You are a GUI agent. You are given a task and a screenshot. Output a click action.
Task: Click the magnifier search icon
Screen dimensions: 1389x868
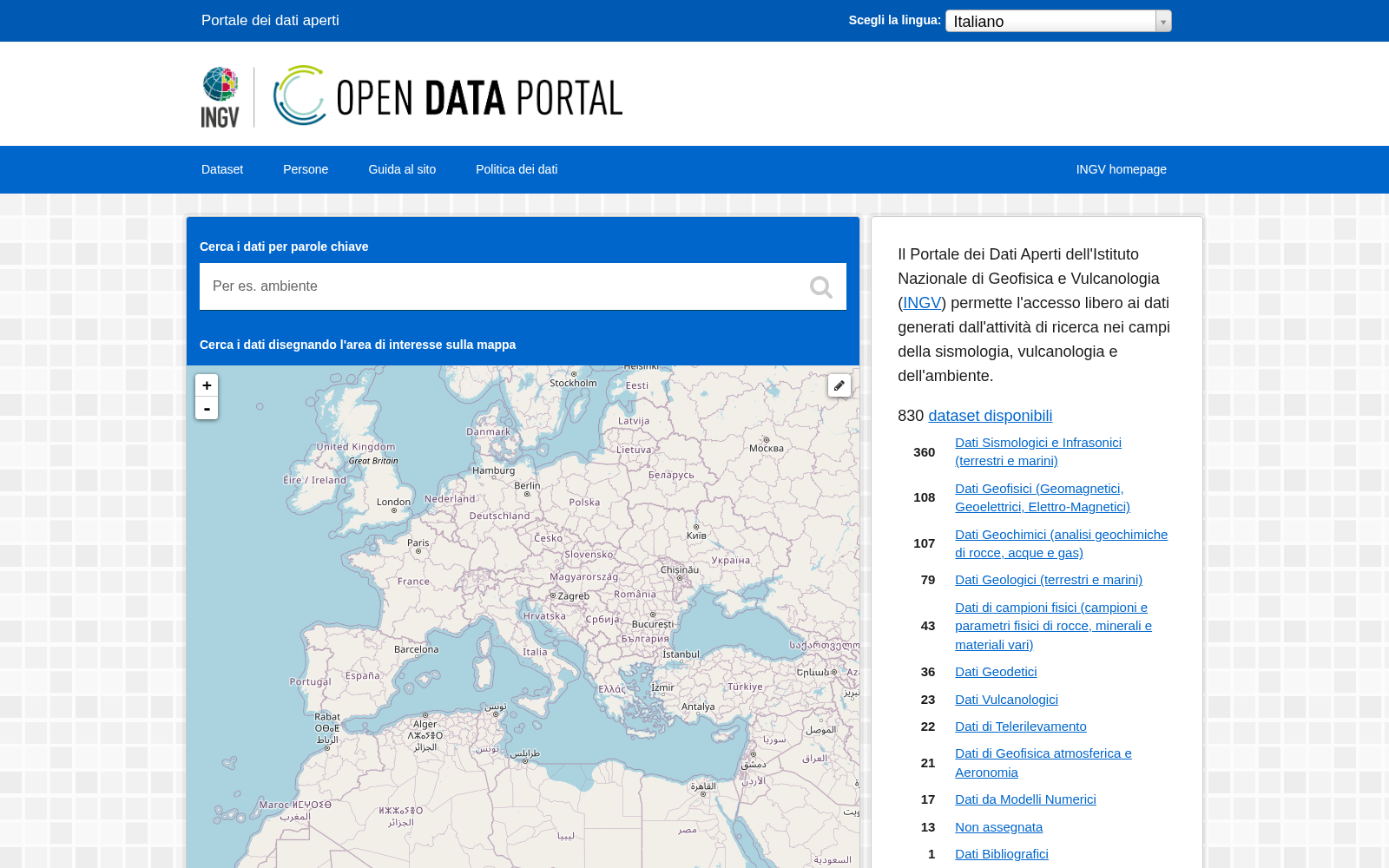820,287
